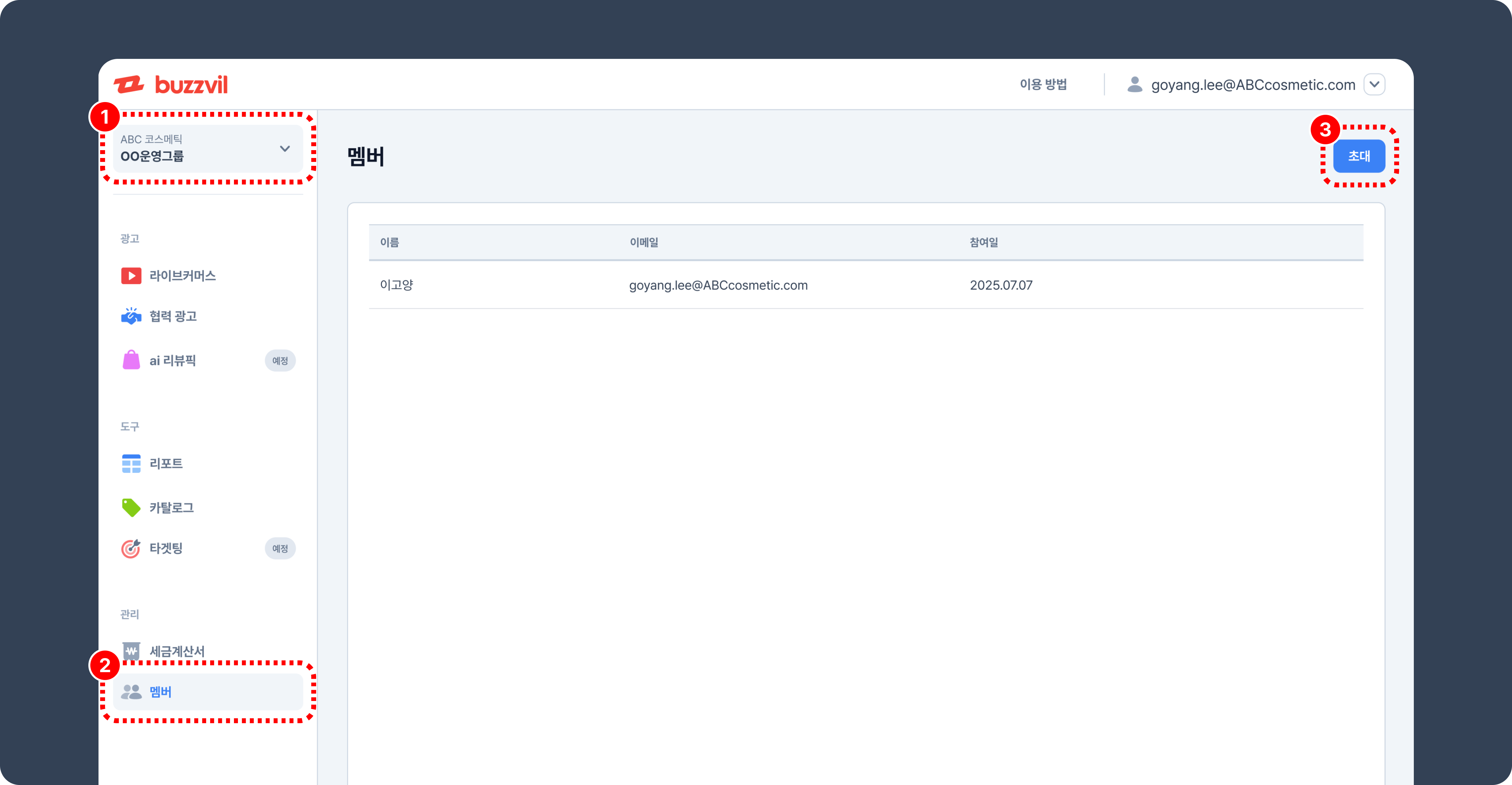Open the 리포트 menu item
This screenshot has width=1512, height=785.
[x=166, y=463]
